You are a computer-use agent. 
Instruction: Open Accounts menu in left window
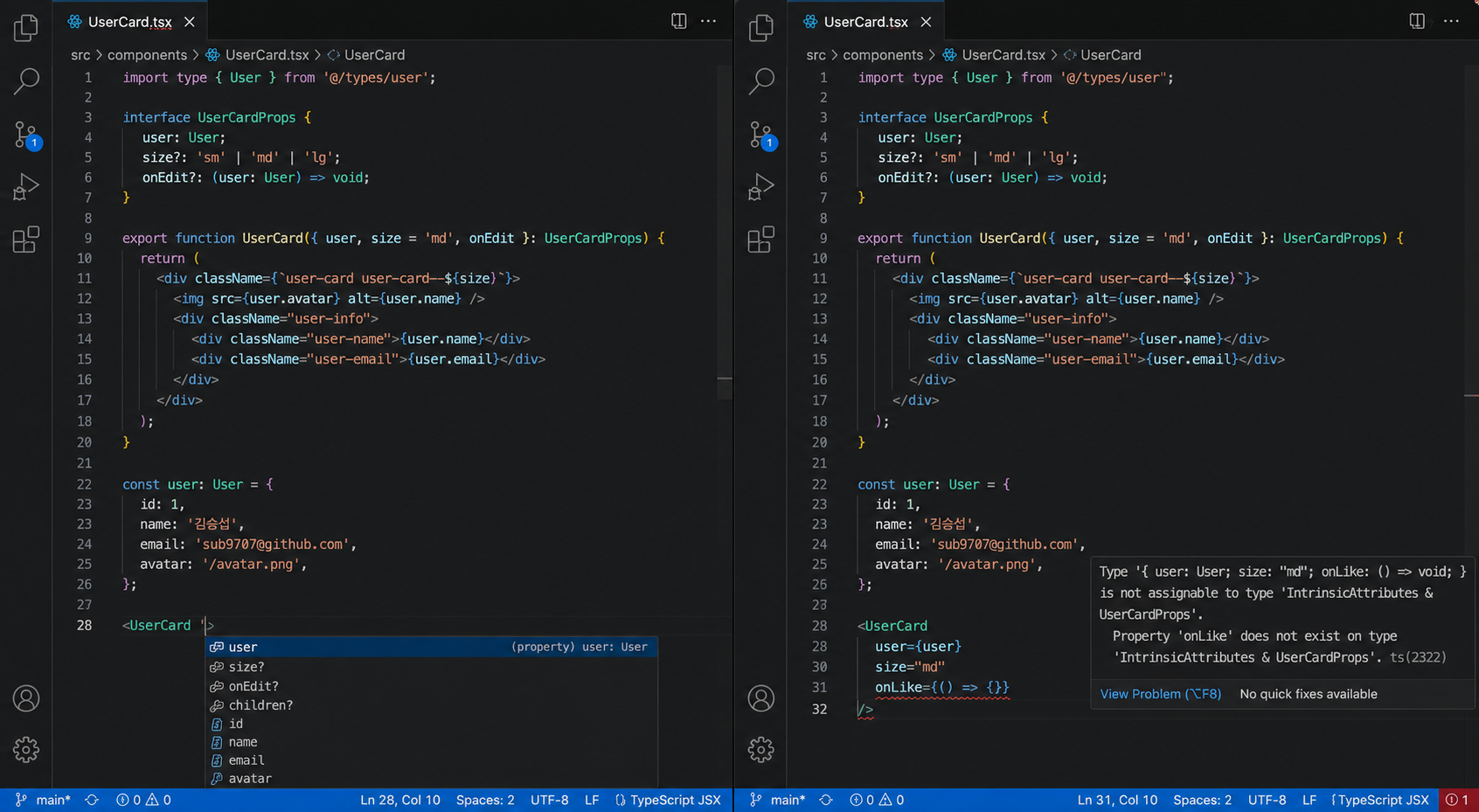(x=26, y=698)
